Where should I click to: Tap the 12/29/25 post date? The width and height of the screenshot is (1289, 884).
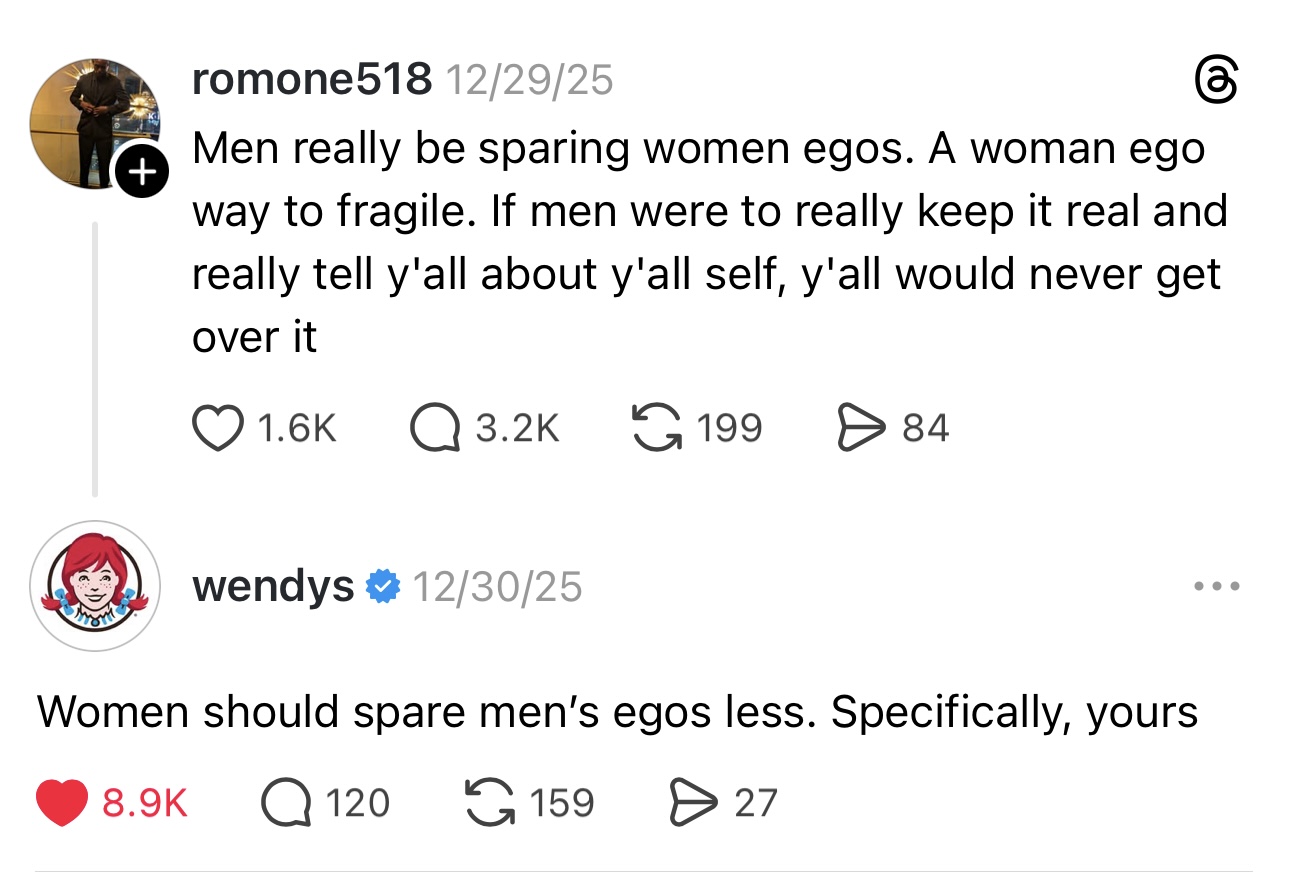[x=528, y=79]
